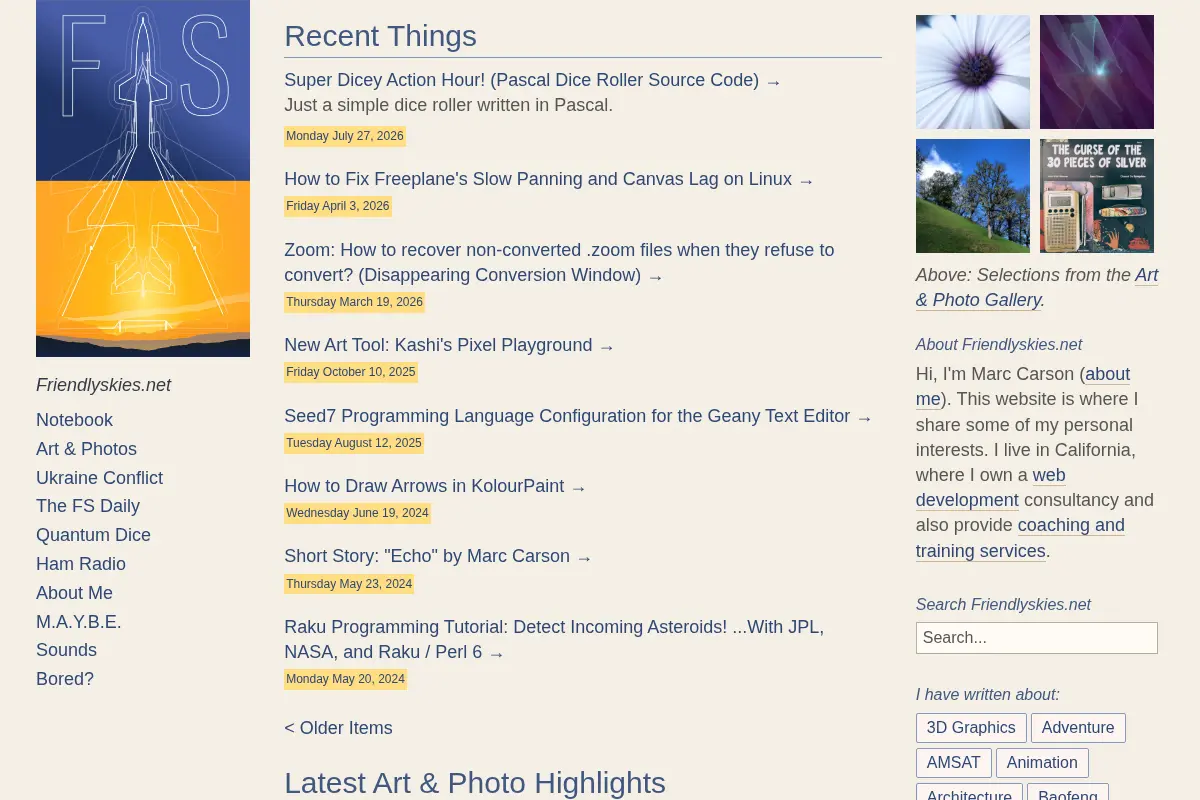Open Super Dicey Action Hour post
The height and width of the screenshot is (800, 1200).
(532, 80)
